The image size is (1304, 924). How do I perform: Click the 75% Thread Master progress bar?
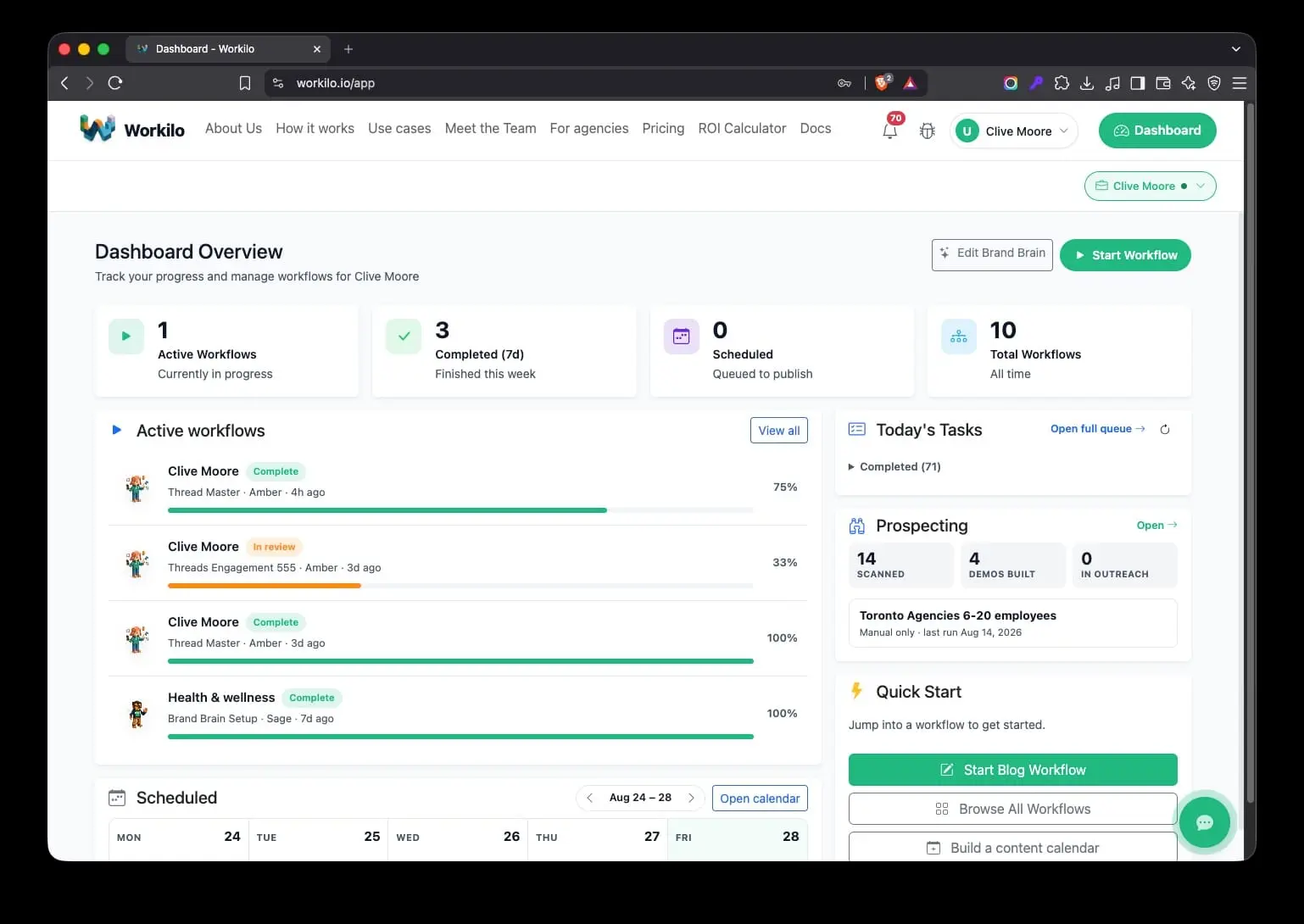pyautogui.click(x=460, y=510)
